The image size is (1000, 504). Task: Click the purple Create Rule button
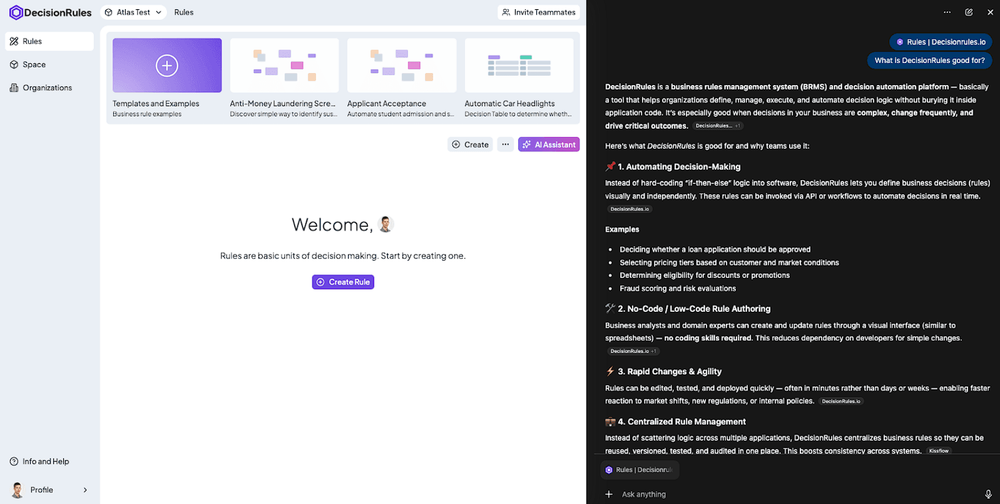(x=343, y=282)
